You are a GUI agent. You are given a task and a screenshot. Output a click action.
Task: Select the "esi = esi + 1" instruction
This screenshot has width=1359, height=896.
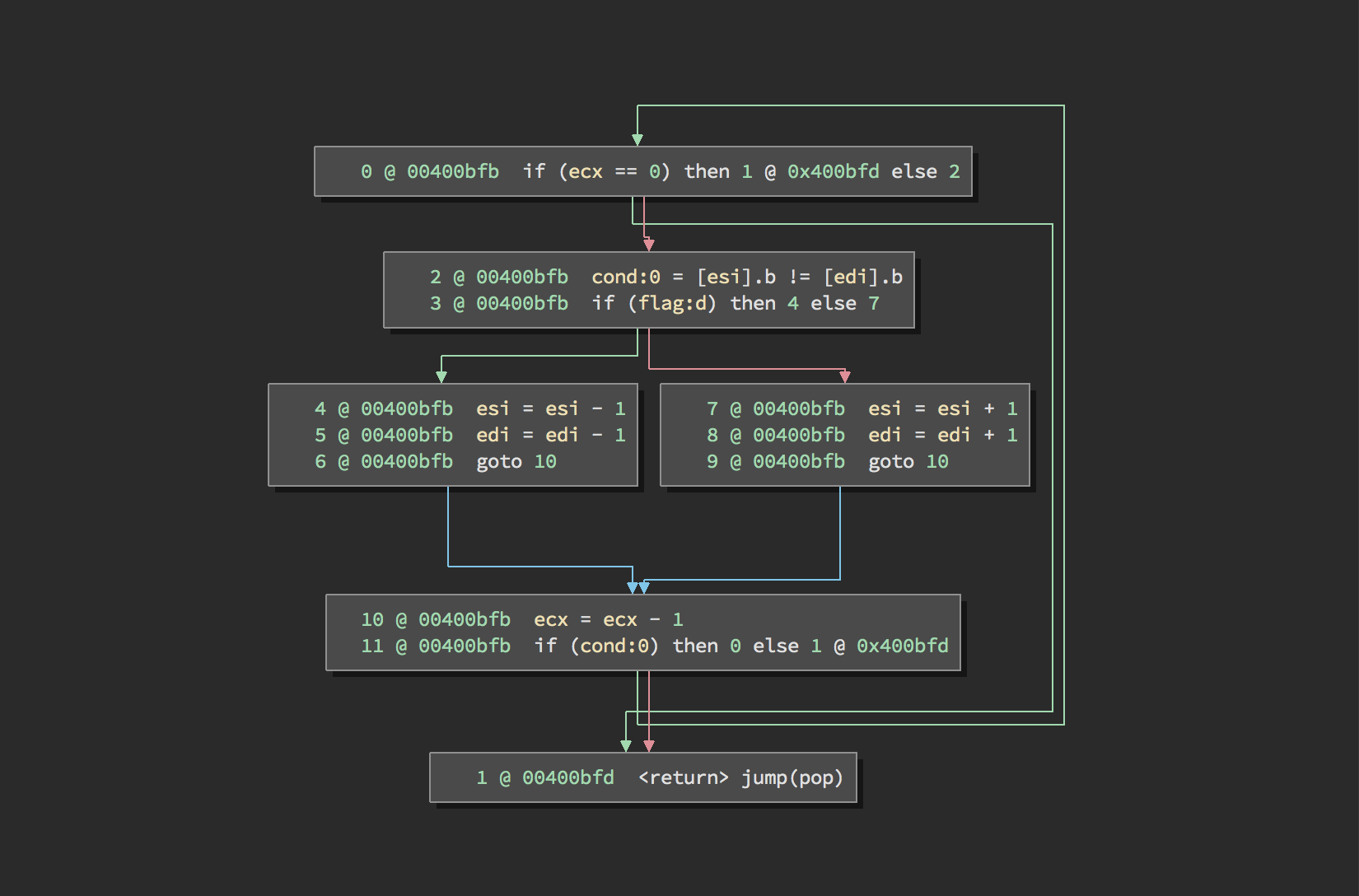pyautogui.click(x=942, y=408)
